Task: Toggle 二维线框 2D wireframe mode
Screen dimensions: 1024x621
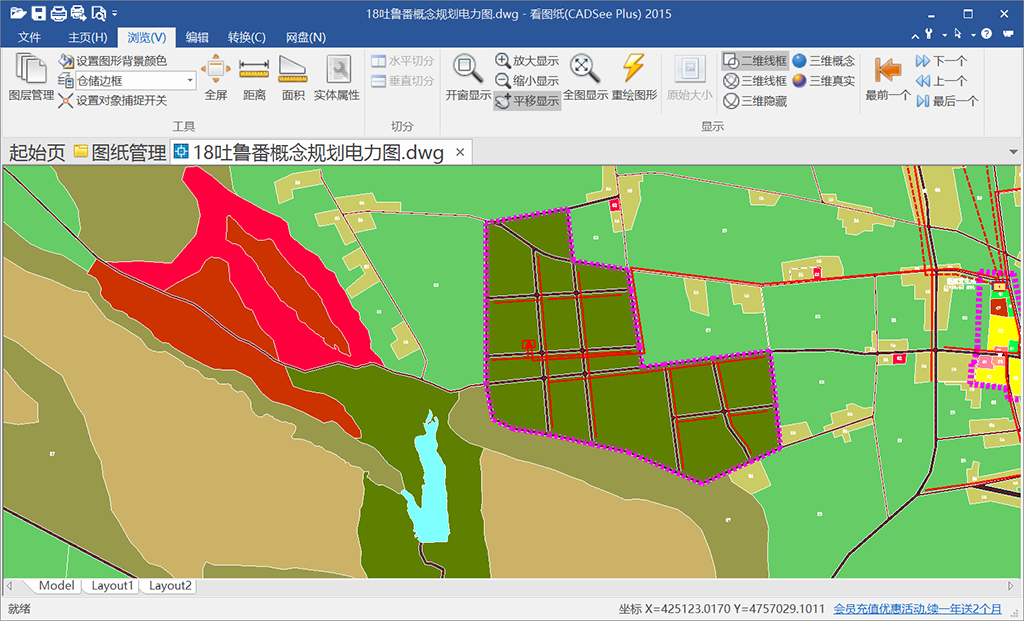Action: click(x=755, y=61)
